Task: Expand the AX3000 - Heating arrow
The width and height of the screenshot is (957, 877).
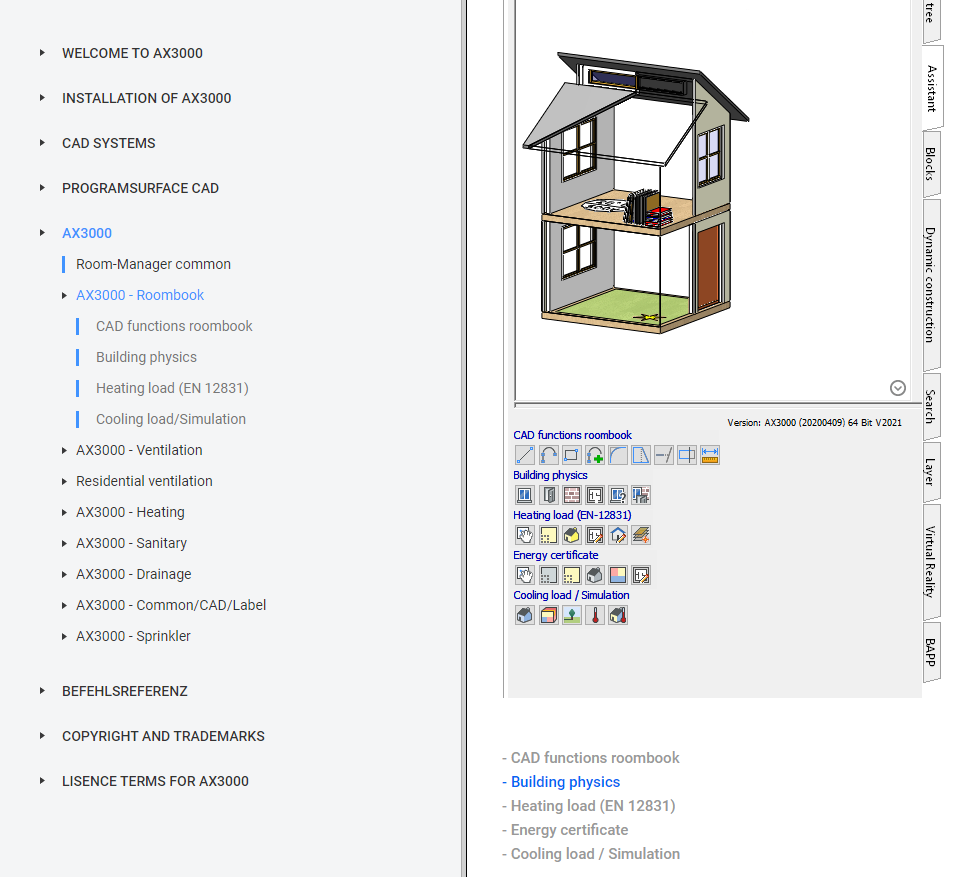Action: coord(64,513)
